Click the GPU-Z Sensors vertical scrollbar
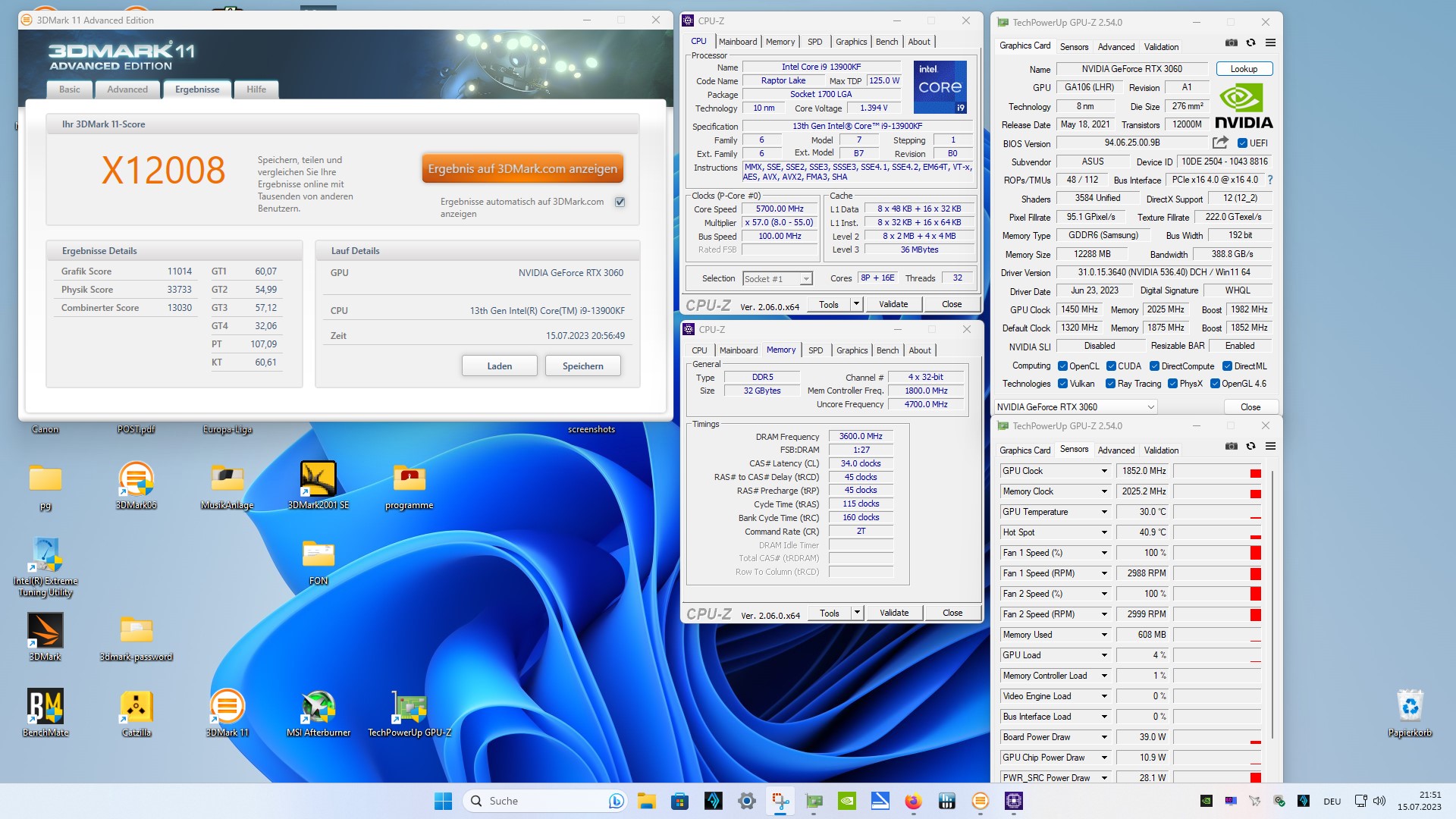Image resolution: width=1456 pixels, height=819 pixels. click(1272, 604)
